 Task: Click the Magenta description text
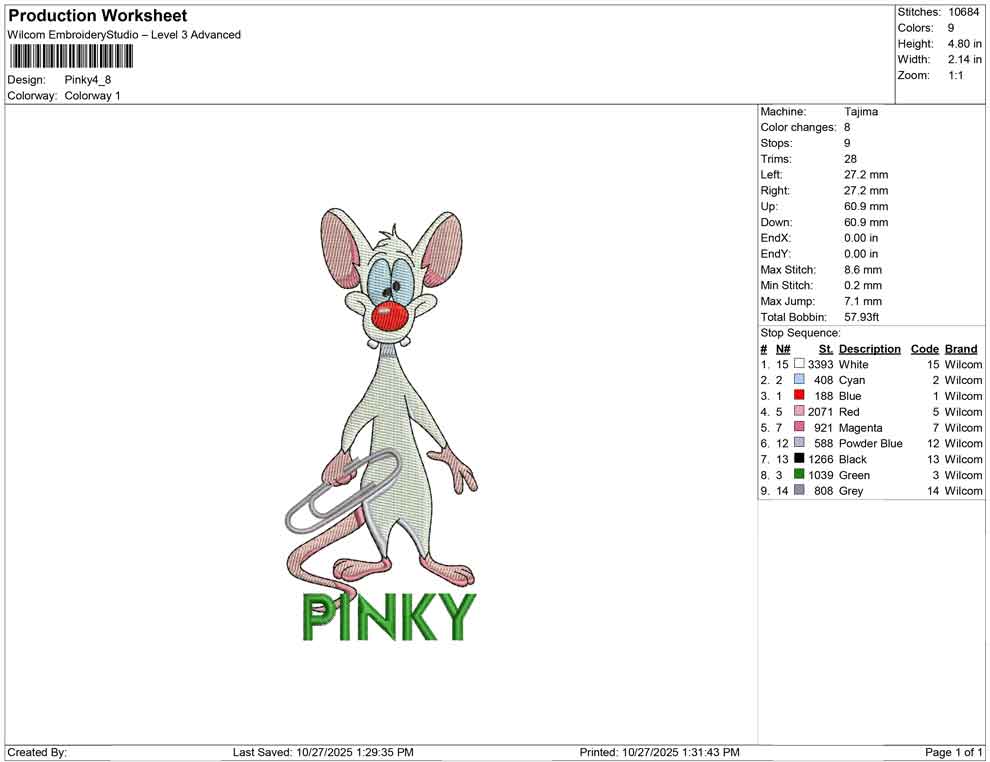coord(861,427)
